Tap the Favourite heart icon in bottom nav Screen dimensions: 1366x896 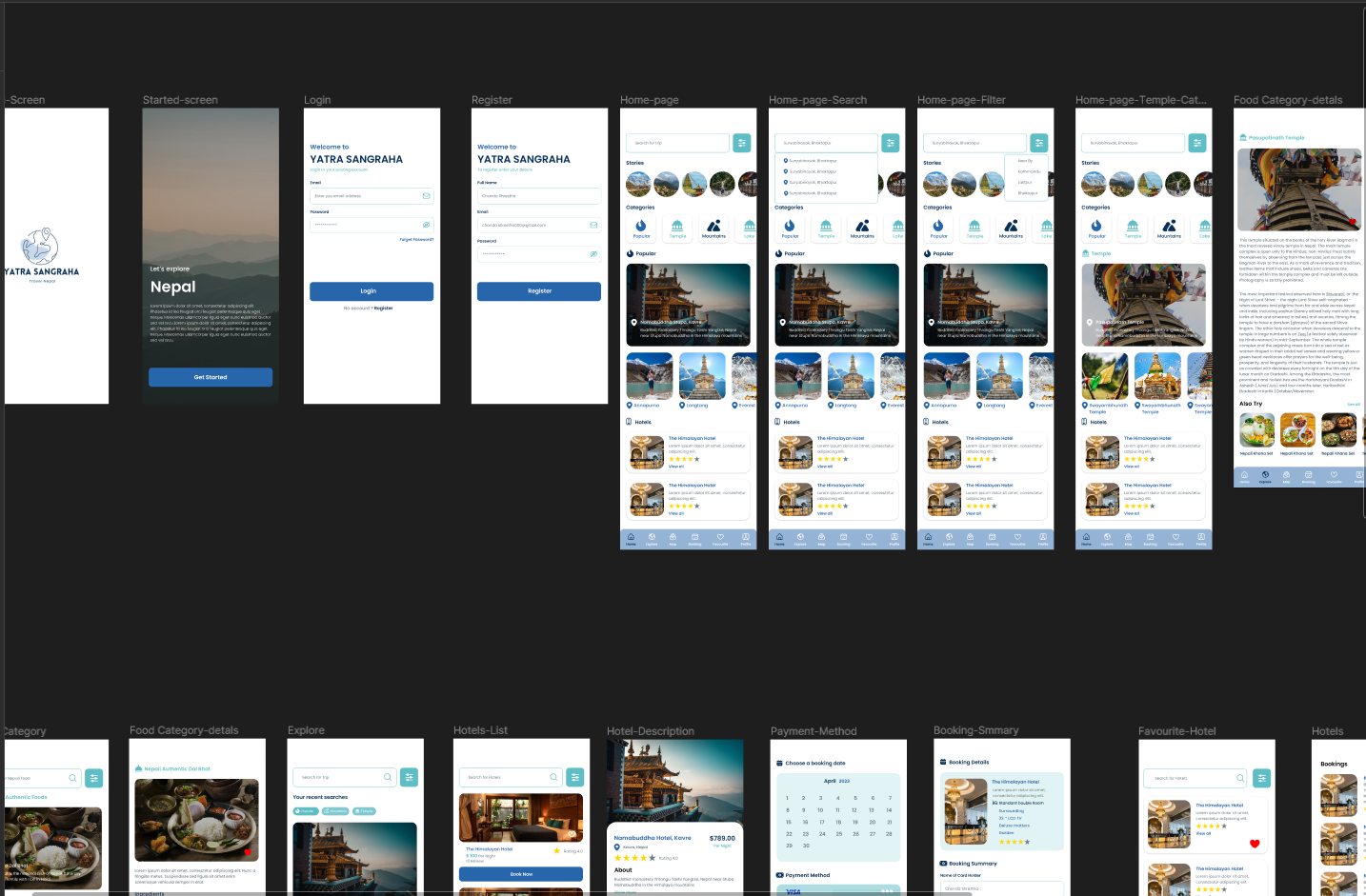(720, 537)
